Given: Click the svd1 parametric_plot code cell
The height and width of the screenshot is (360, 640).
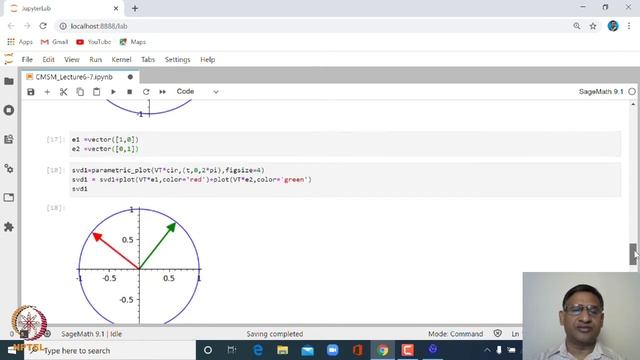Looking at the screenshot, I should (x=345, y=180).
